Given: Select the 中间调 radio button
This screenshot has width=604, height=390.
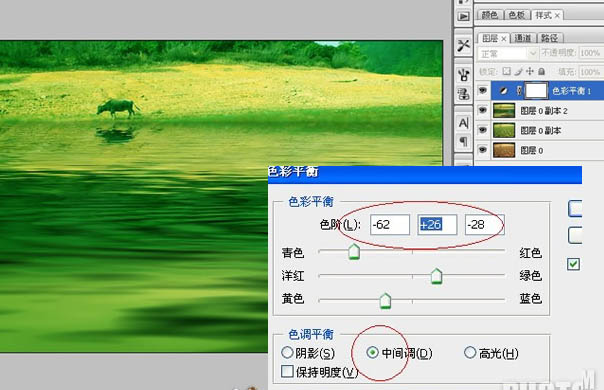Looking at the screenshot, I should pyautogui.click(x=372, y=352).
